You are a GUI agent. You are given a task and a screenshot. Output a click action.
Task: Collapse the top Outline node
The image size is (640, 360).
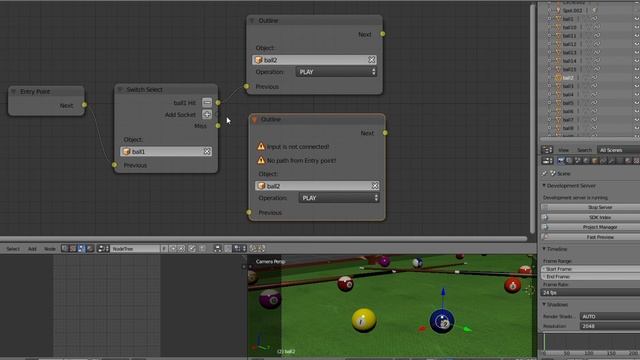252,20
